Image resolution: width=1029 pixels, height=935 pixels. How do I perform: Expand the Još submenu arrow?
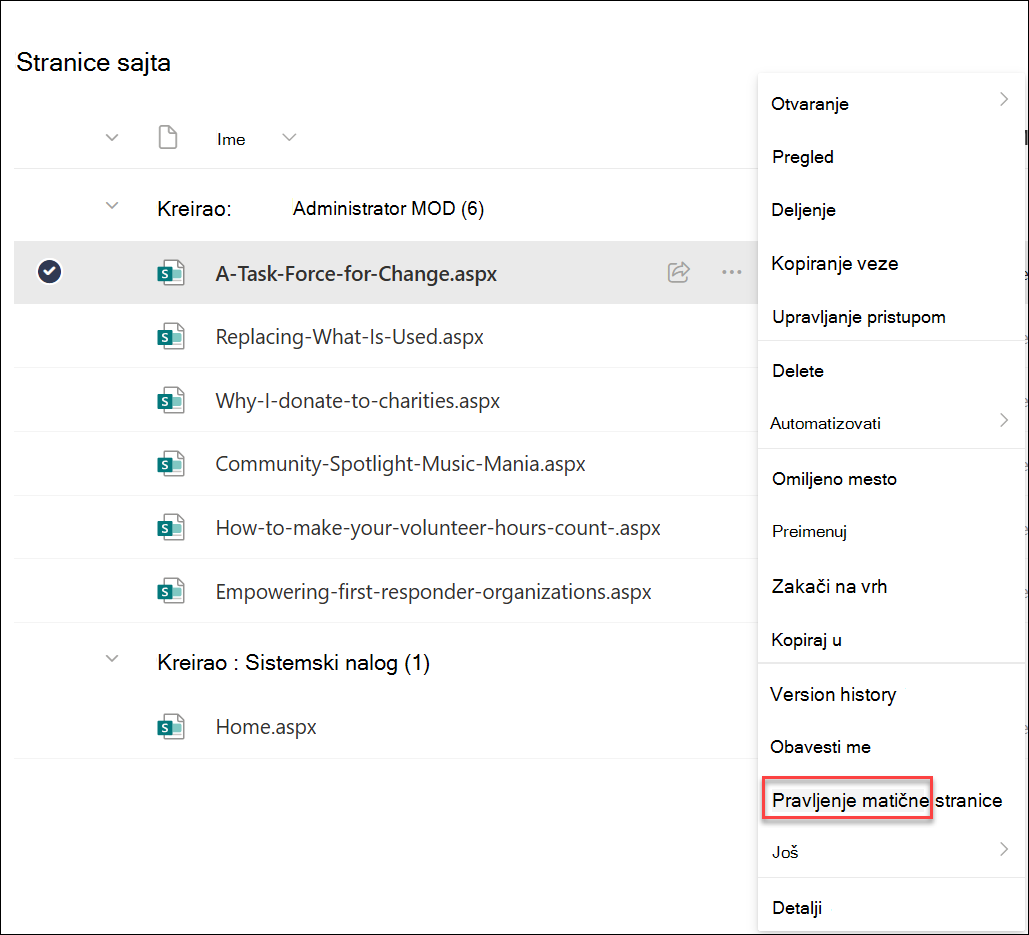pos(1004,850)
